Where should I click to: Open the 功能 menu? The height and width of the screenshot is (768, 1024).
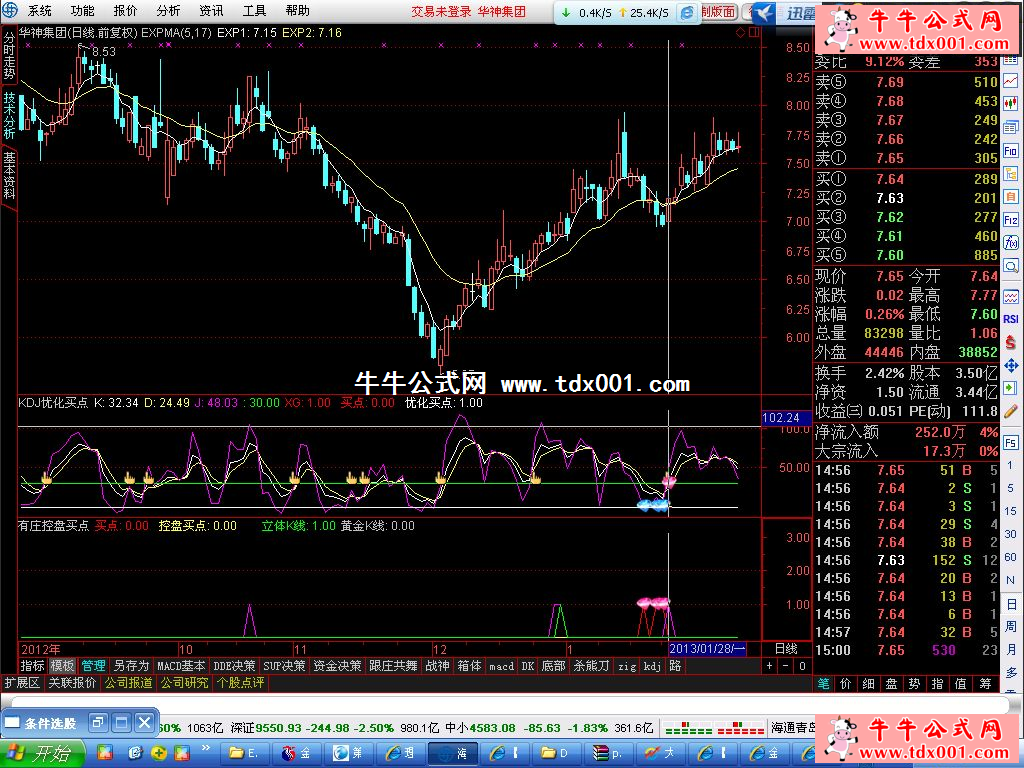pos(82,11)
